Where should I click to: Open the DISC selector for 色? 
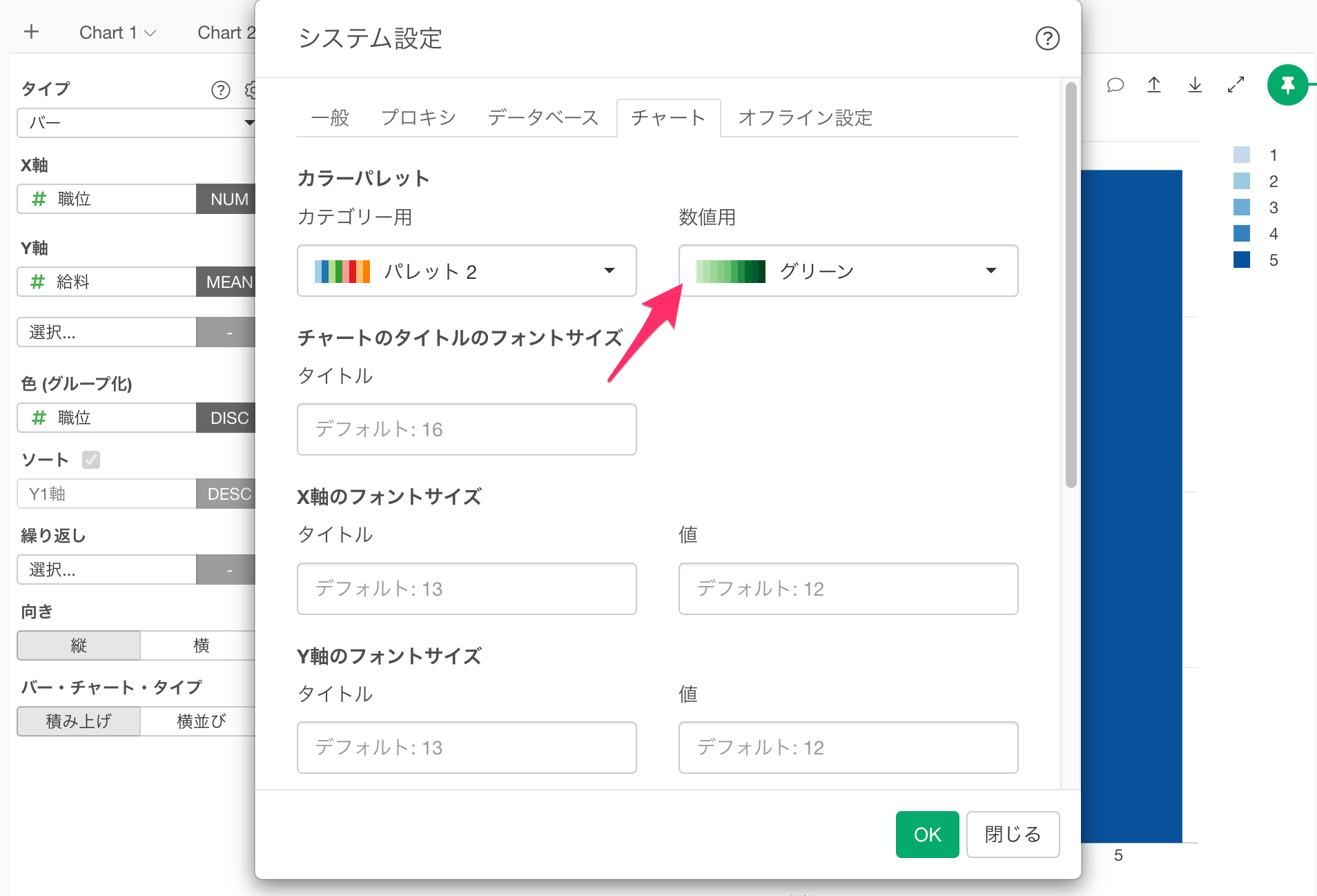[226, 418]
